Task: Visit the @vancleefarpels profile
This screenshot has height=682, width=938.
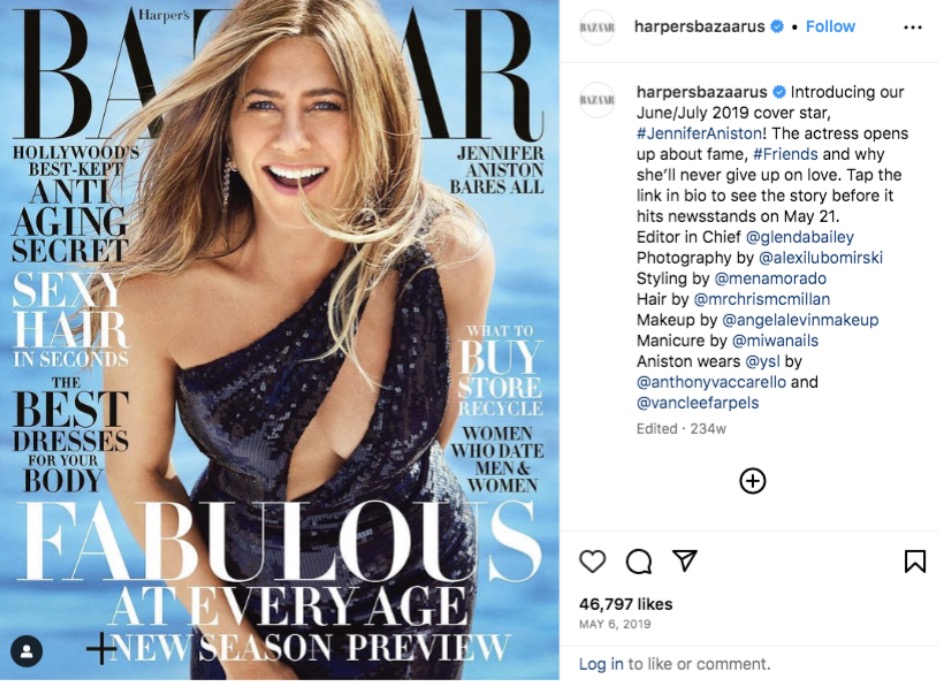Action: pos(698,403)
